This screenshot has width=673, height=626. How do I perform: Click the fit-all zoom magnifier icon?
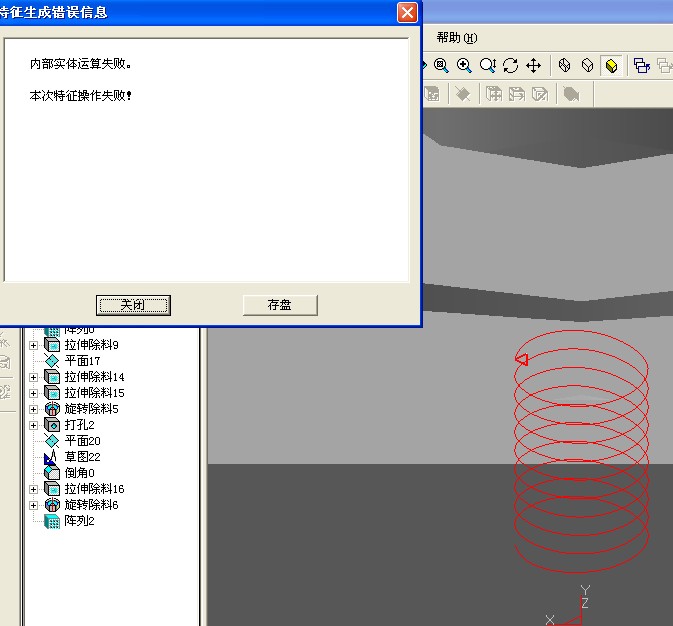pyautogui.click(x=441, y=66)
